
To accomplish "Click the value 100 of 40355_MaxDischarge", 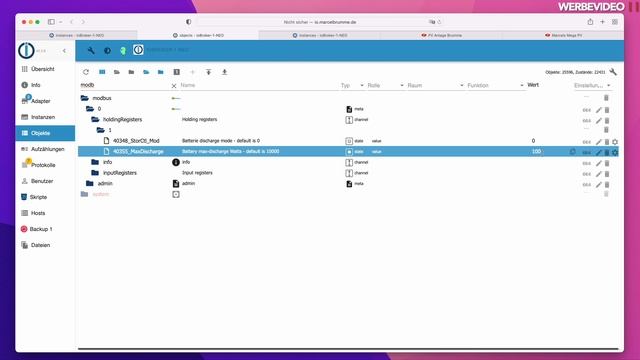I will coord(536,151).
